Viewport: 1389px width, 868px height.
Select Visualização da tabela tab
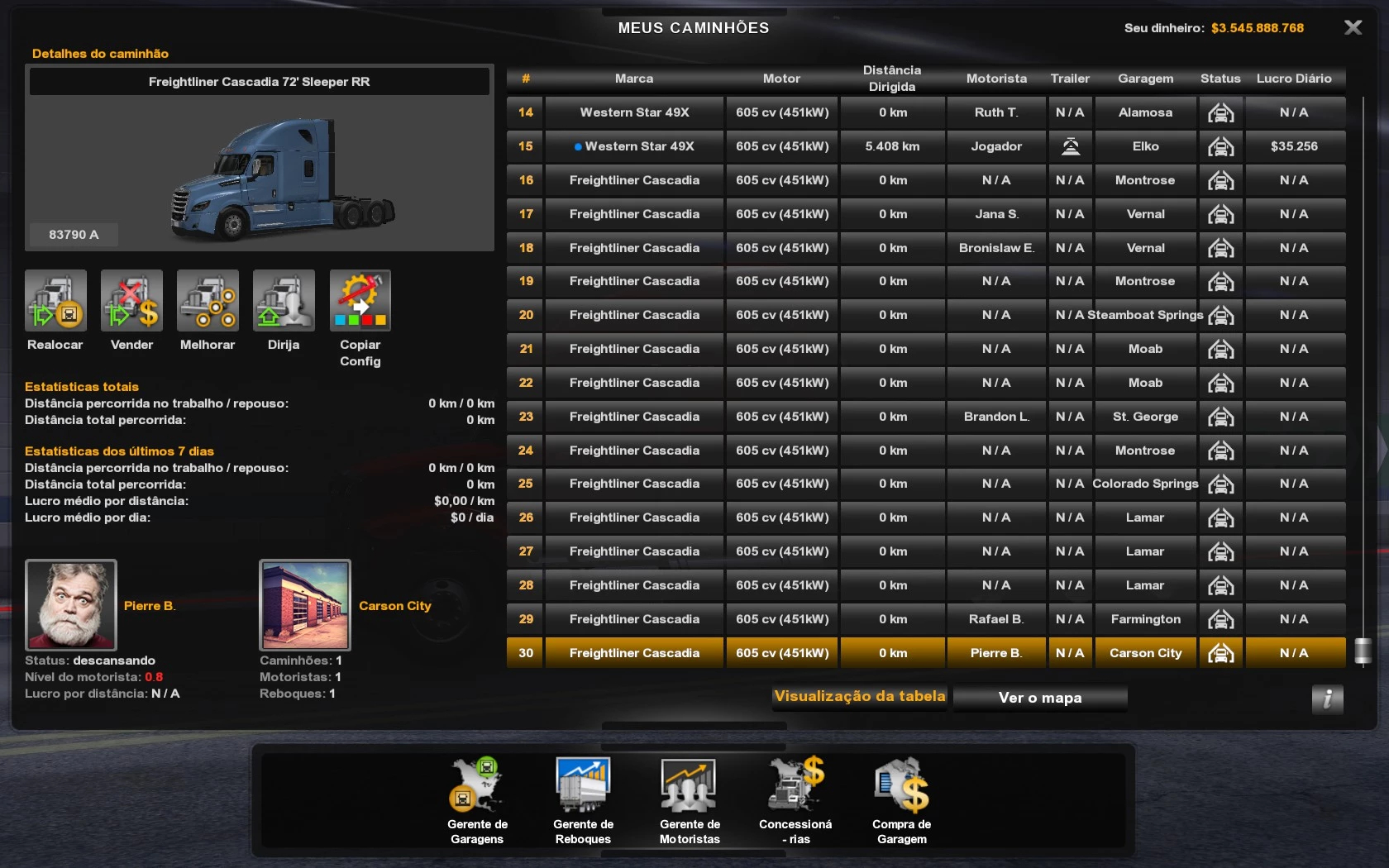point(860,697)
